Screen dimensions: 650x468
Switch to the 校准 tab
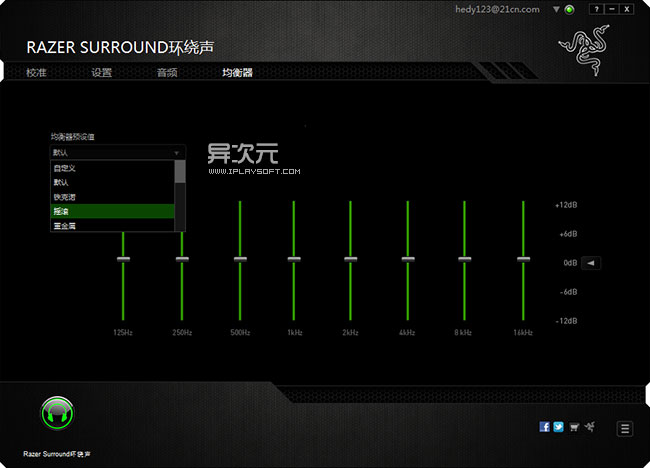point(36,73)
